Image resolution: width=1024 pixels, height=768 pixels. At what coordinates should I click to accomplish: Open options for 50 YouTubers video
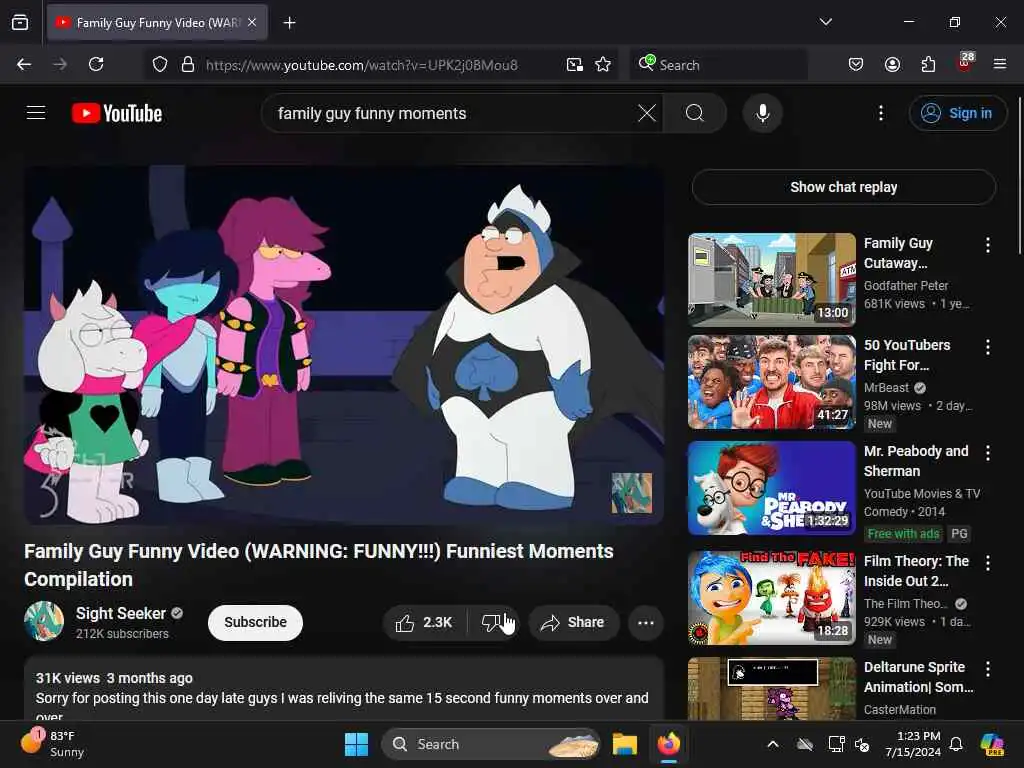click(987, 347)
